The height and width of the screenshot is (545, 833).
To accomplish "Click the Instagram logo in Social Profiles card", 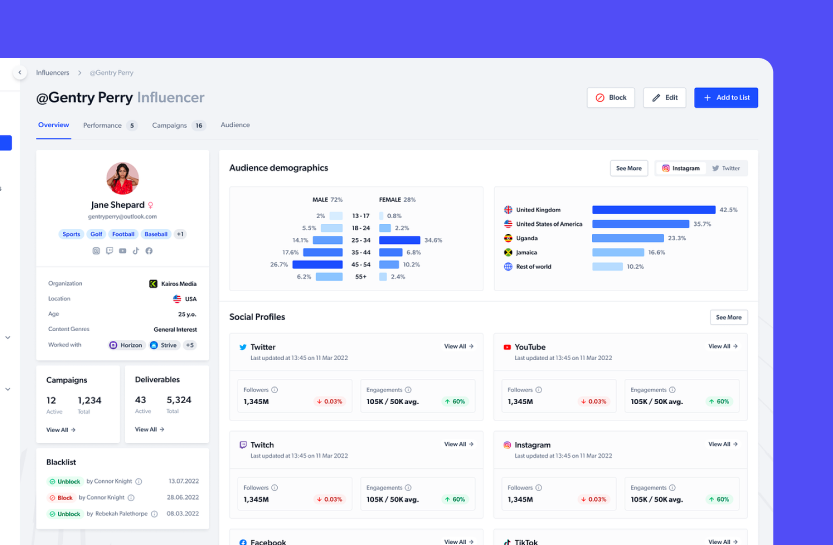I will (x=507, y=445).
